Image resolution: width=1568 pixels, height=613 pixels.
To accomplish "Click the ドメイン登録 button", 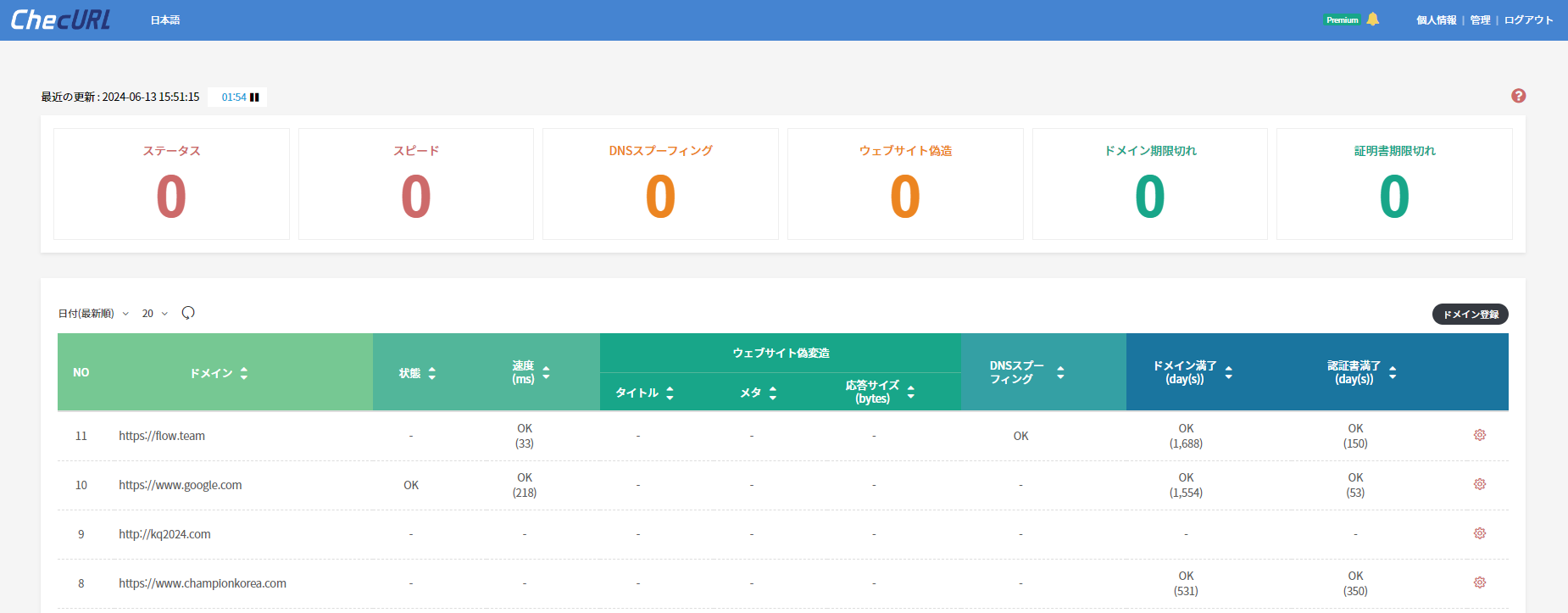I will (x=1470, y=315).
